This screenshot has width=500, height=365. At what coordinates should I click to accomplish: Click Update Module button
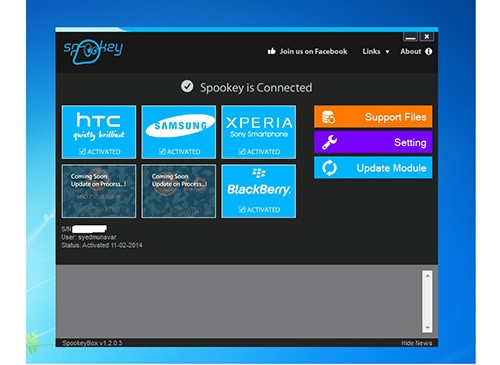(373, 168)
